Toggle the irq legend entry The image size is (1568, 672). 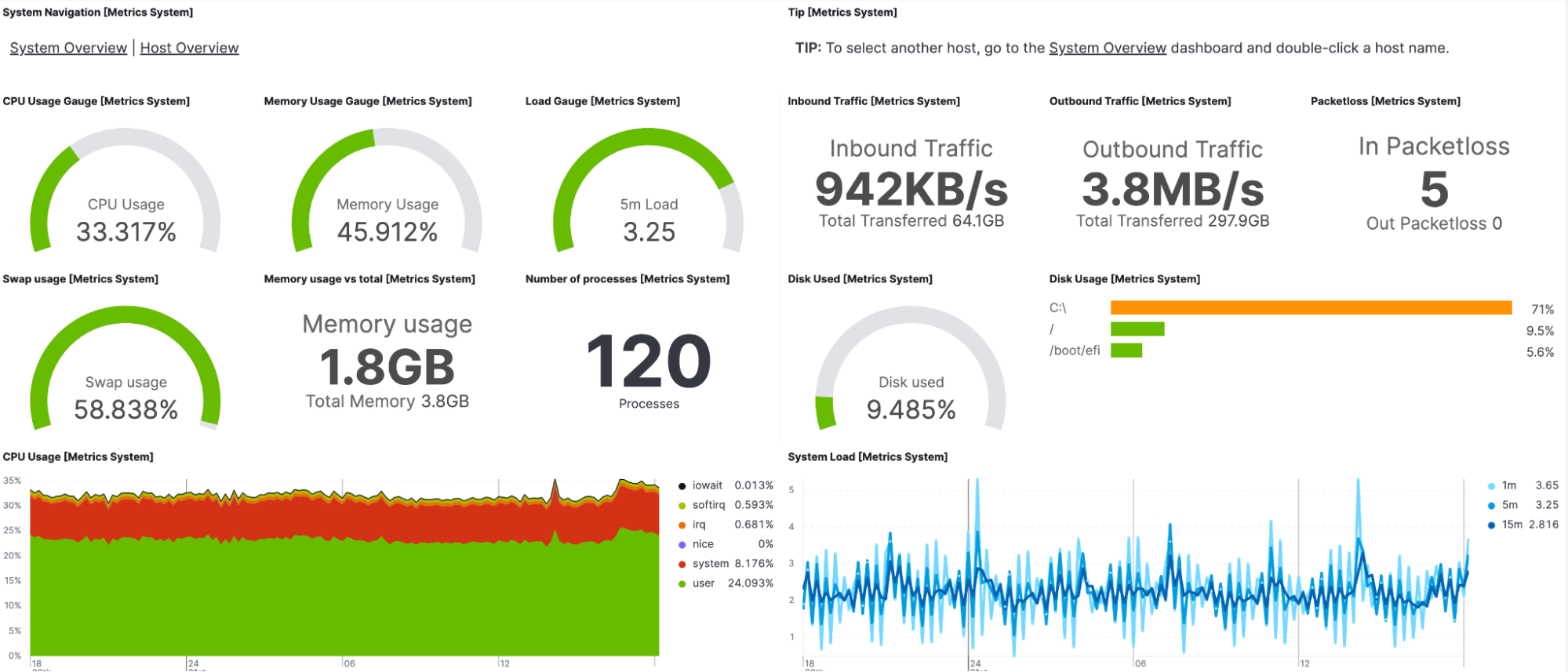[726, 525]
